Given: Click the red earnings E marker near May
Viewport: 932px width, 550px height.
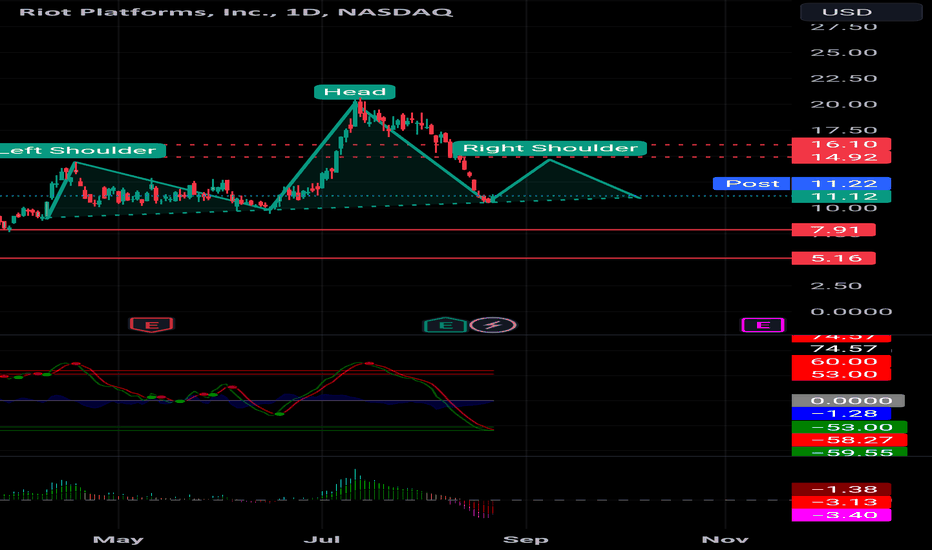Looking at the screenshot, I should tap(151, 325).
